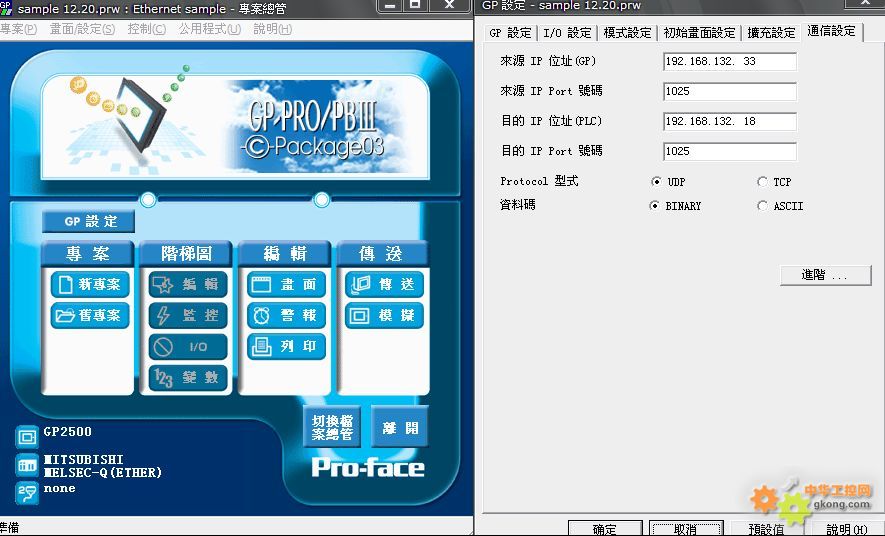Image resolution: width=885 pixels, height=536 pixels.
Task: Open the 說明(H) menu in menu bar
Action: (273, 29)
